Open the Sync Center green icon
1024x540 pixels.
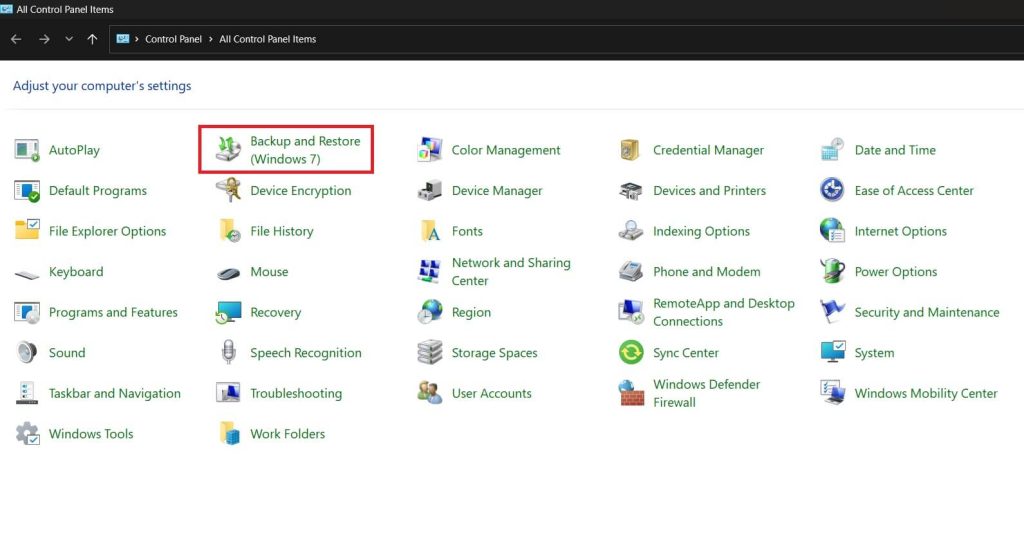[x=631, y=353]
